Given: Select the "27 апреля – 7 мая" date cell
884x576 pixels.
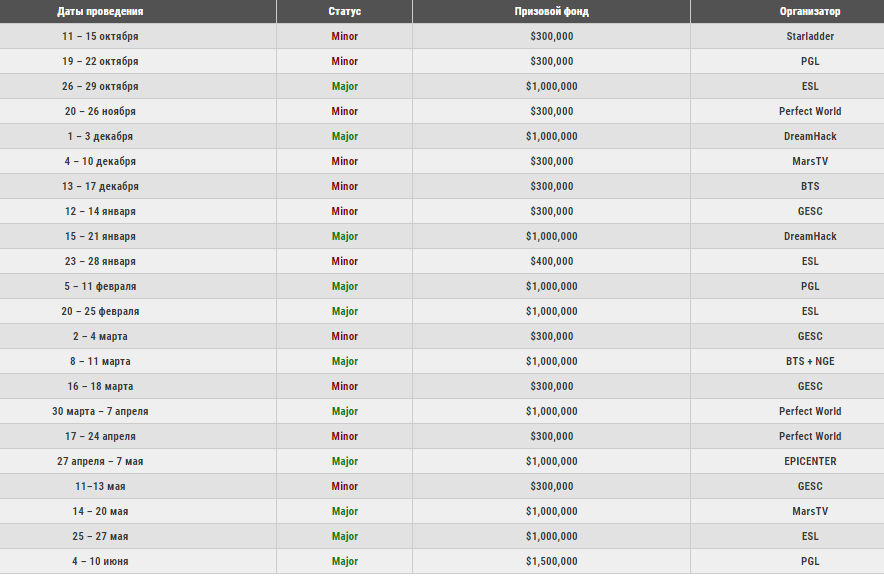Looking at the screenshot, I should [100, 461].
